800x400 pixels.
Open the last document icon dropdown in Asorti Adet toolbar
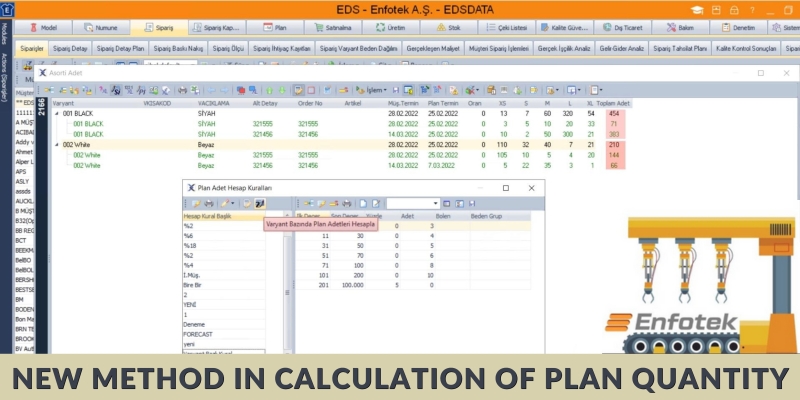tap(601, 90)
